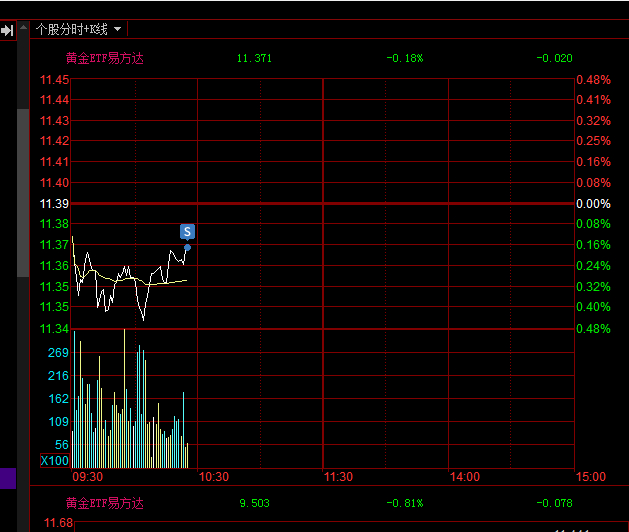
Task: Click the vertical scrollbar thumb
Action: click(x=23, y=193)
